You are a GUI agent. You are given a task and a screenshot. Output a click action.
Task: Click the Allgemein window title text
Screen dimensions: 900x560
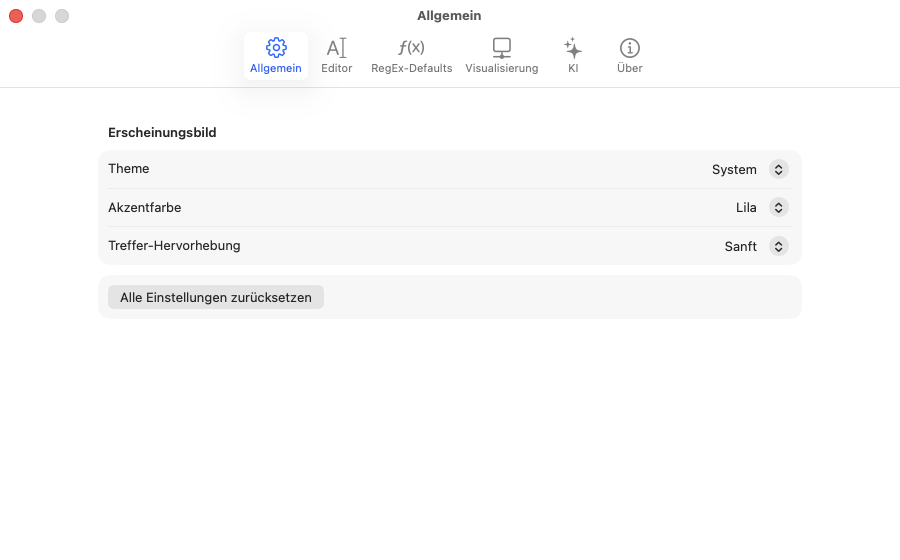[x=449, y=15]
